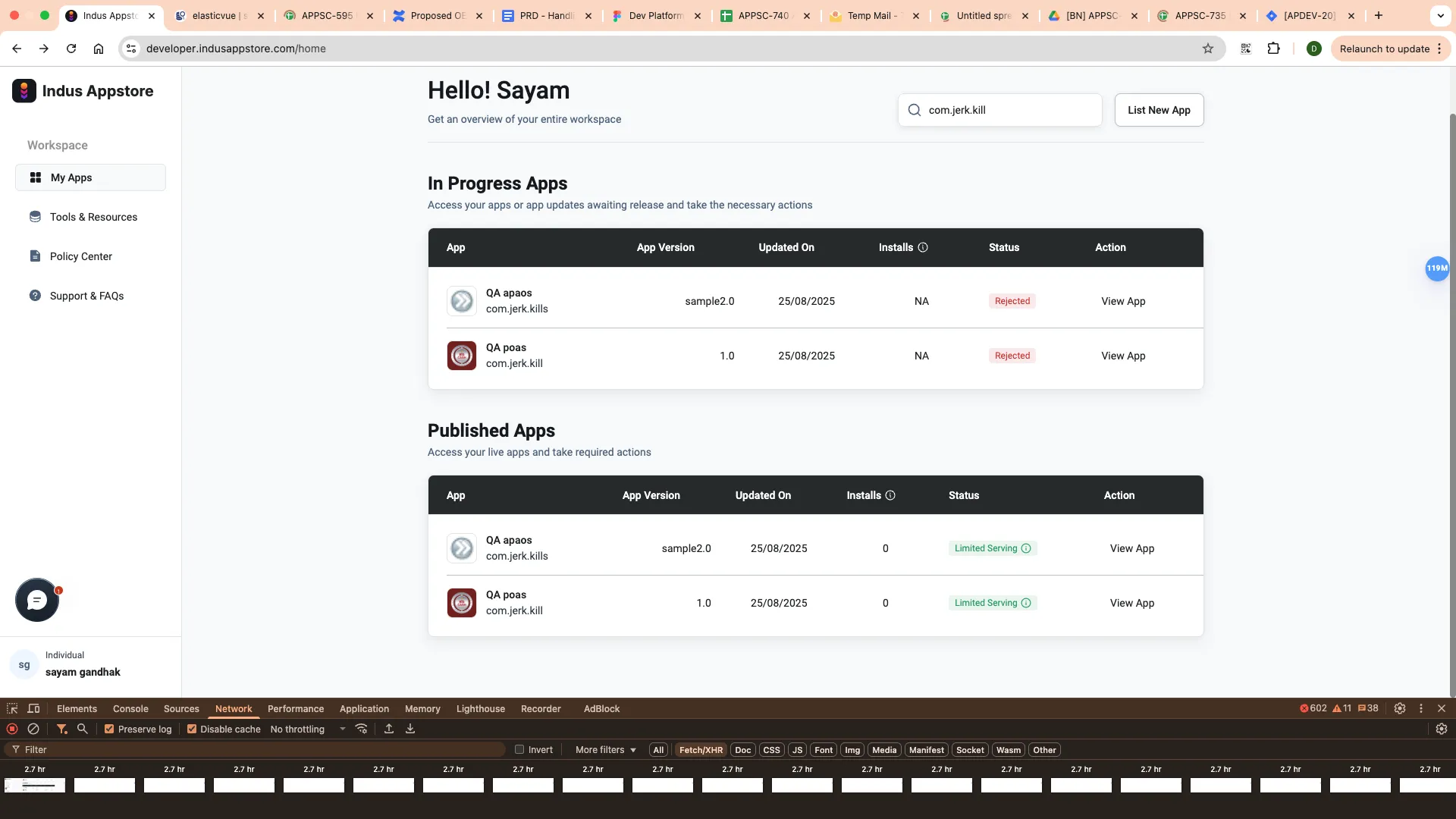Open Policy Center in the sidebar

point(90,256)
